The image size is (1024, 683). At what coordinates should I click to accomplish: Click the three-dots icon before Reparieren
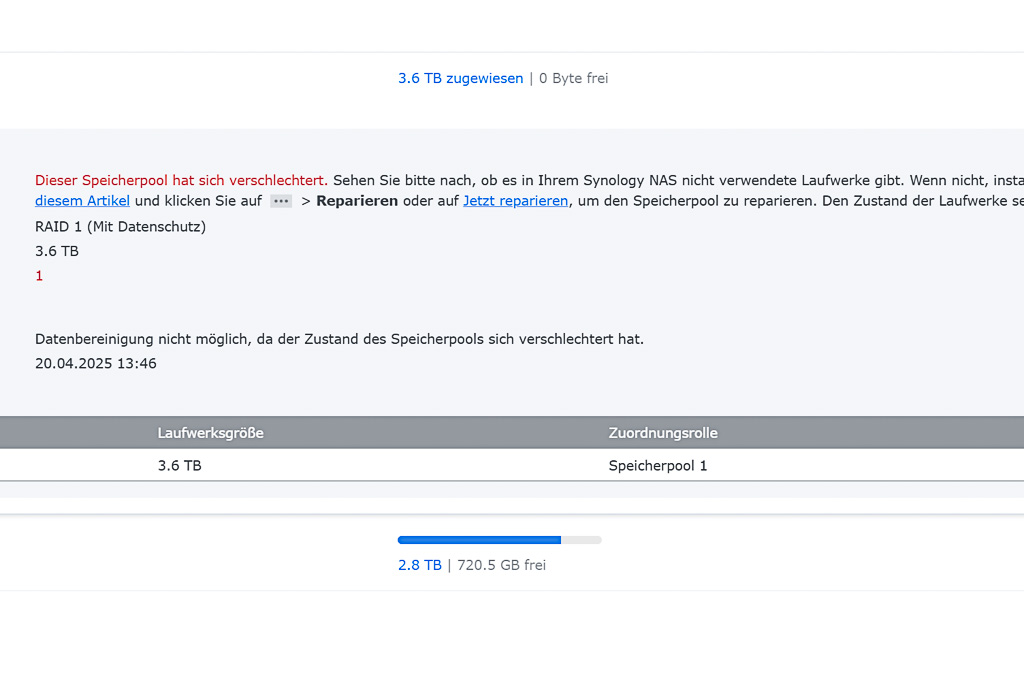point(281,201)
